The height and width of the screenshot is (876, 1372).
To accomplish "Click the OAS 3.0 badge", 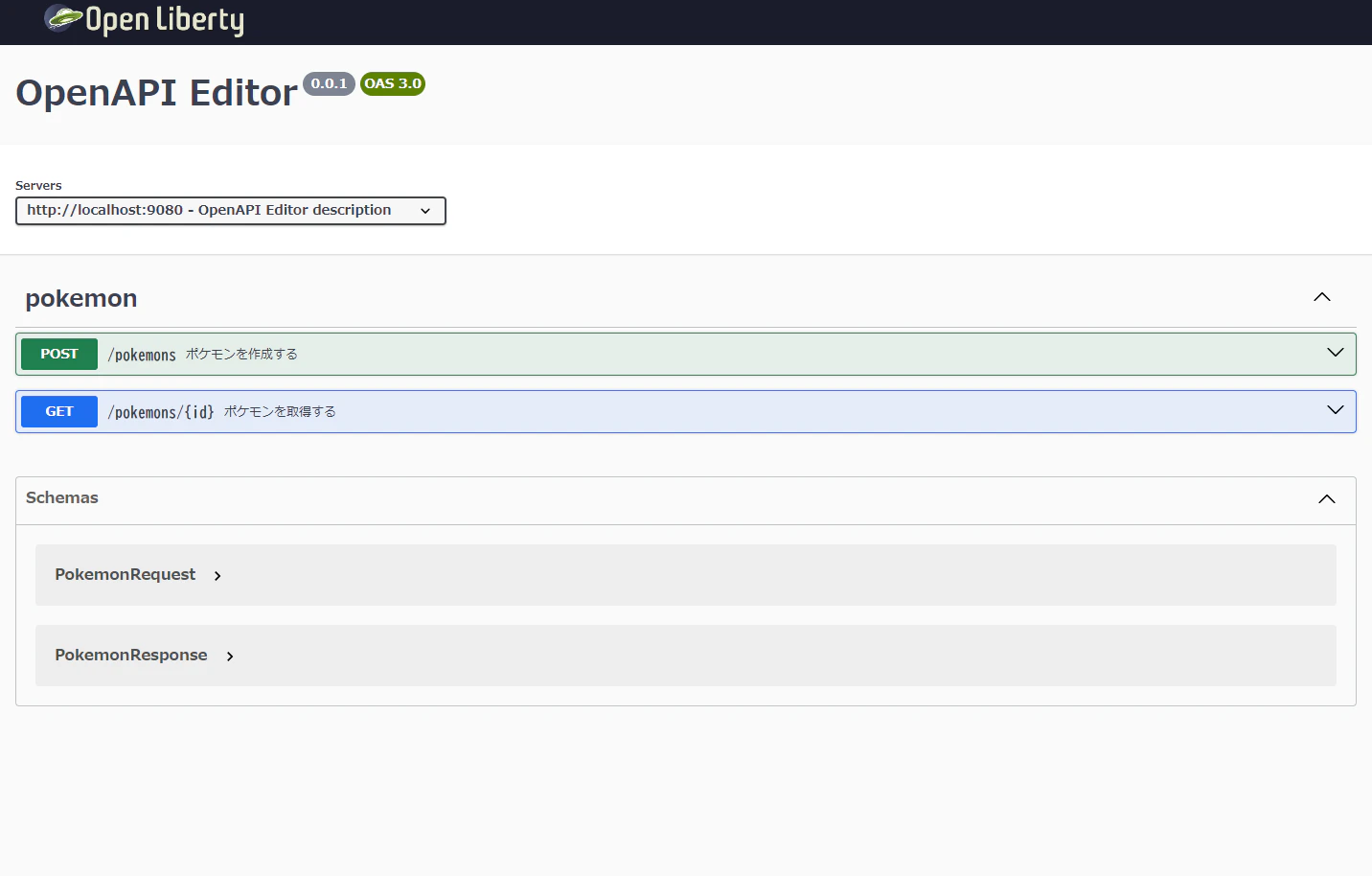I will [393, 83].
